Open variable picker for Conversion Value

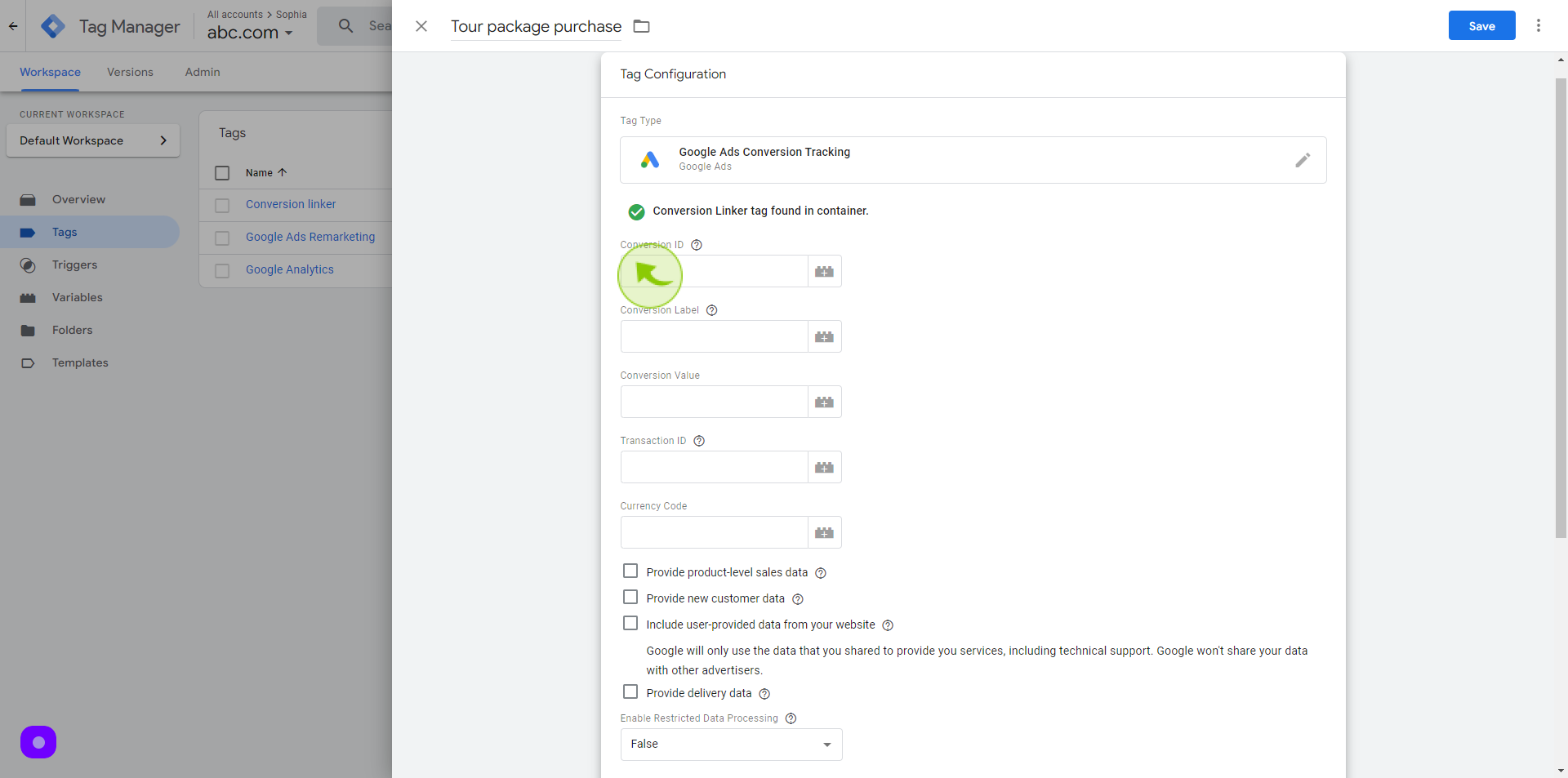tap(825, 402)
